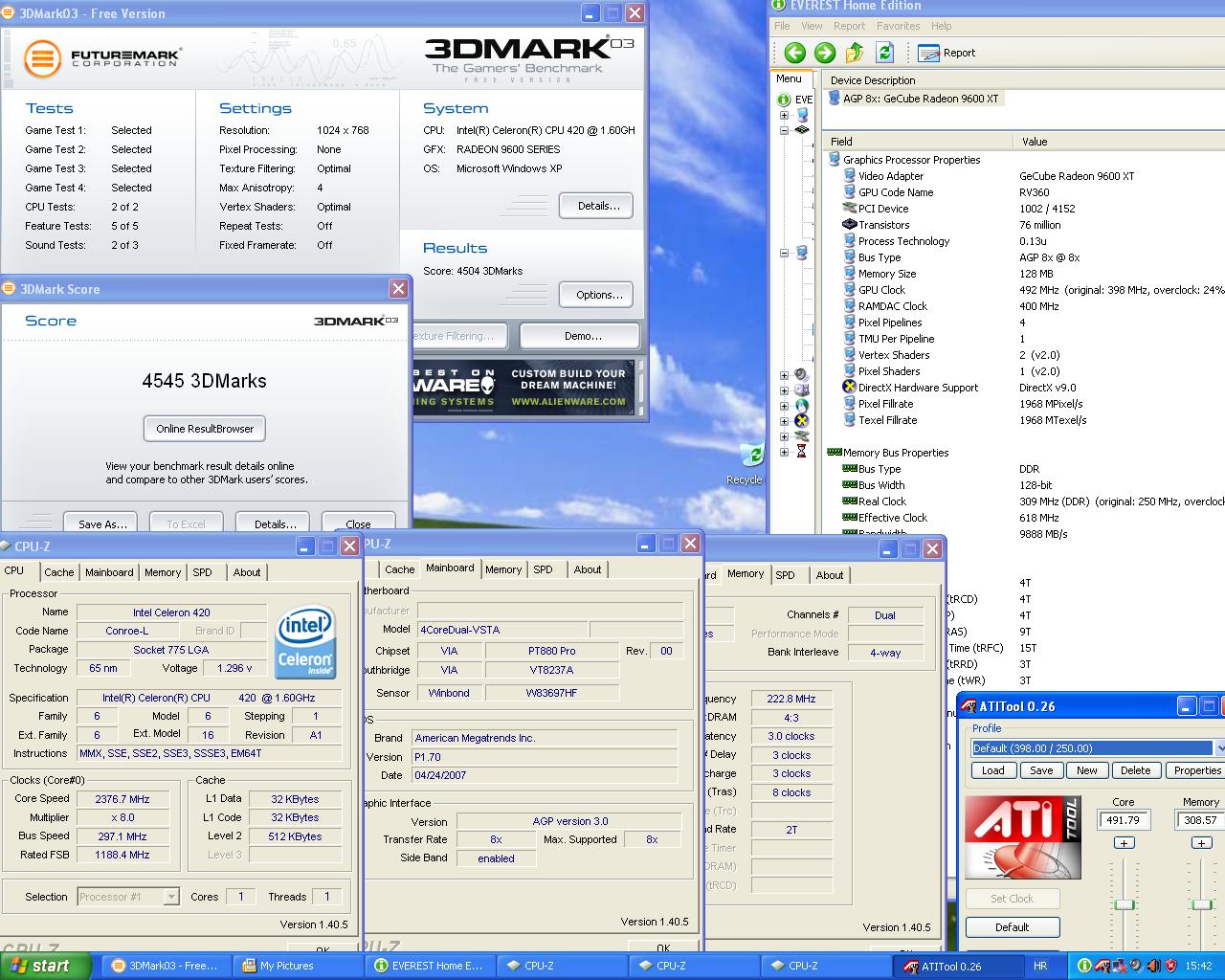1225x980 pixels.
Task: Click the Options button under 3DMark03 Results
Action: [598, 295]
